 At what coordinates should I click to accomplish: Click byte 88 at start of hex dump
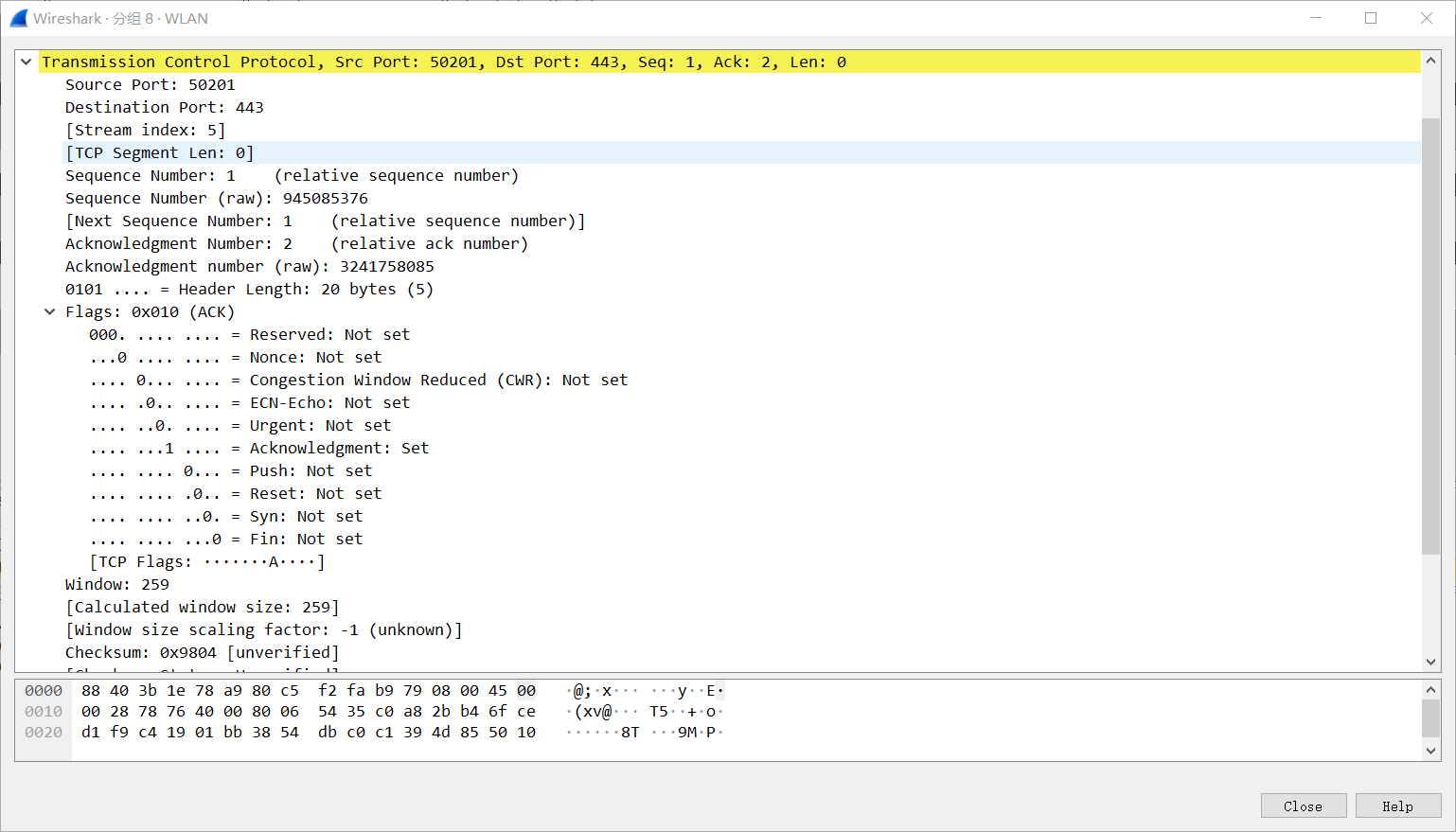click(91, 691)
